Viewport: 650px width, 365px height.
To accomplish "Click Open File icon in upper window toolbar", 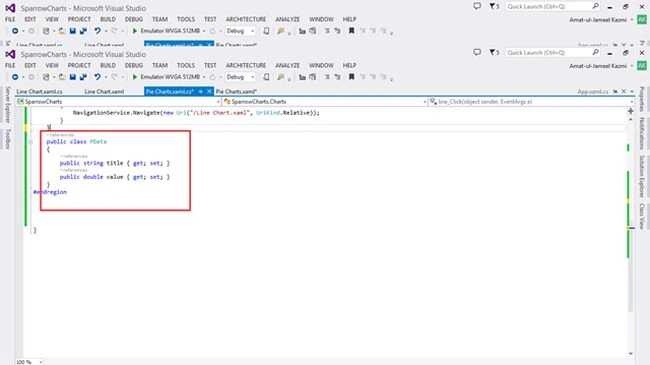I will point(62,31).
